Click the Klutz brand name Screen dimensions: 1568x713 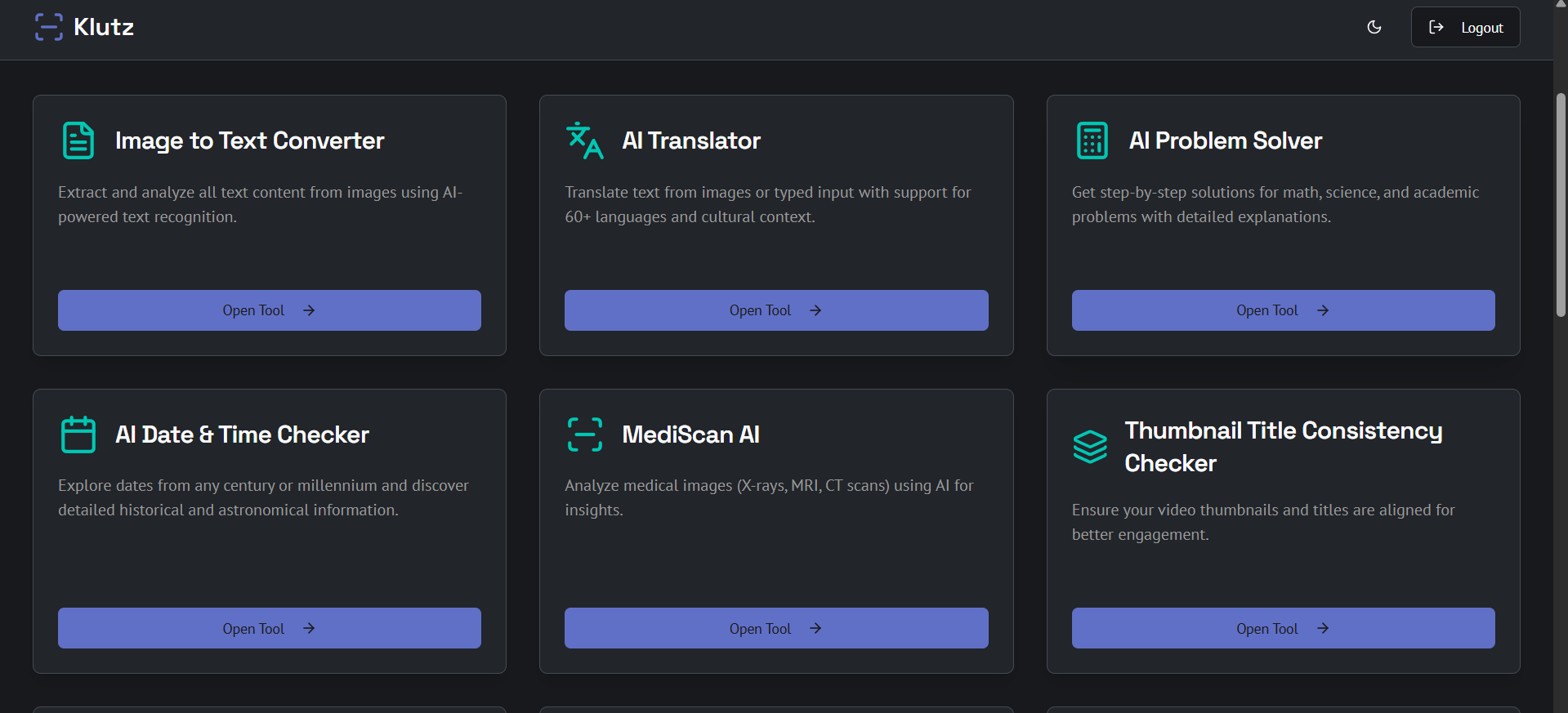(x=104, y=27)
